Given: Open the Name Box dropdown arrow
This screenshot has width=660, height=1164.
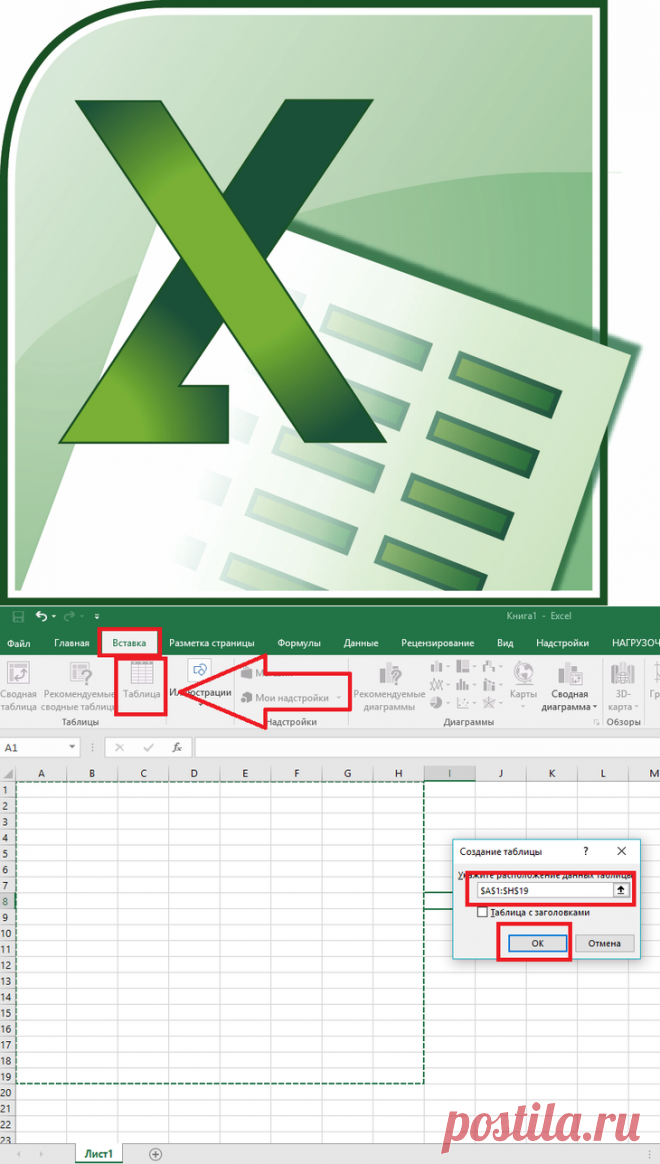Looking at the screenshot, I should tap(73, 748).
